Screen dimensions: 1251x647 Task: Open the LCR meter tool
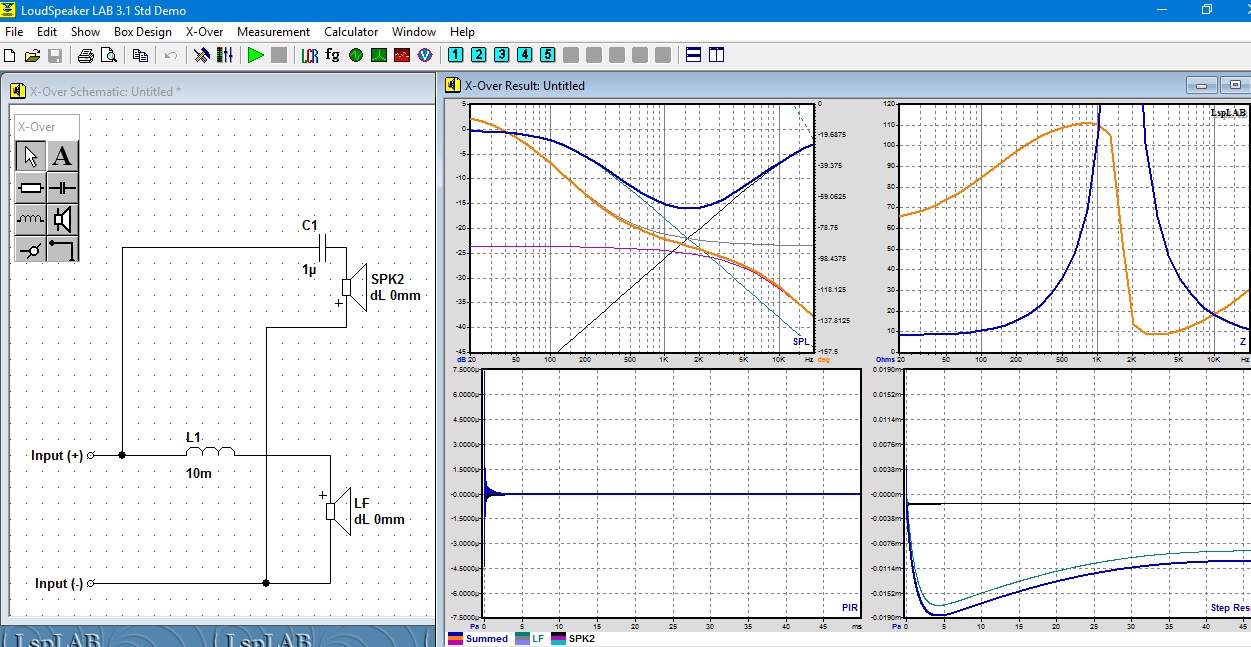click(x=310, y=55)
